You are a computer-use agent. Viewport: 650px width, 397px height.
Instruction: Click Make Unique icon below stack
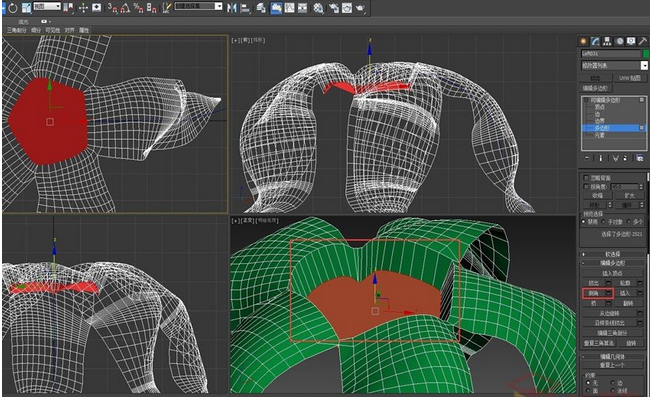[x=615, y=158]
